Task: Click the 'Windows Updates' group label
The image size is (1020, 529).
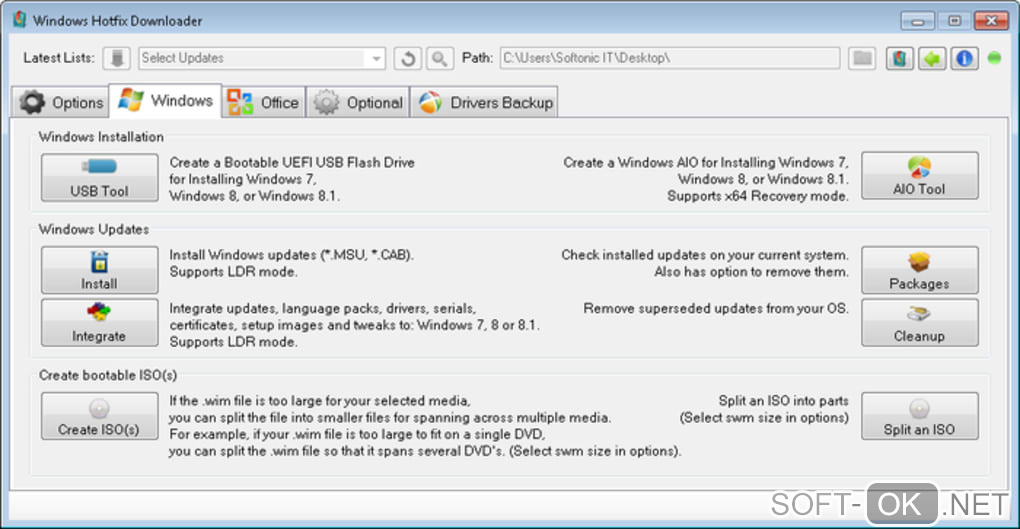Action: (94, 229)
